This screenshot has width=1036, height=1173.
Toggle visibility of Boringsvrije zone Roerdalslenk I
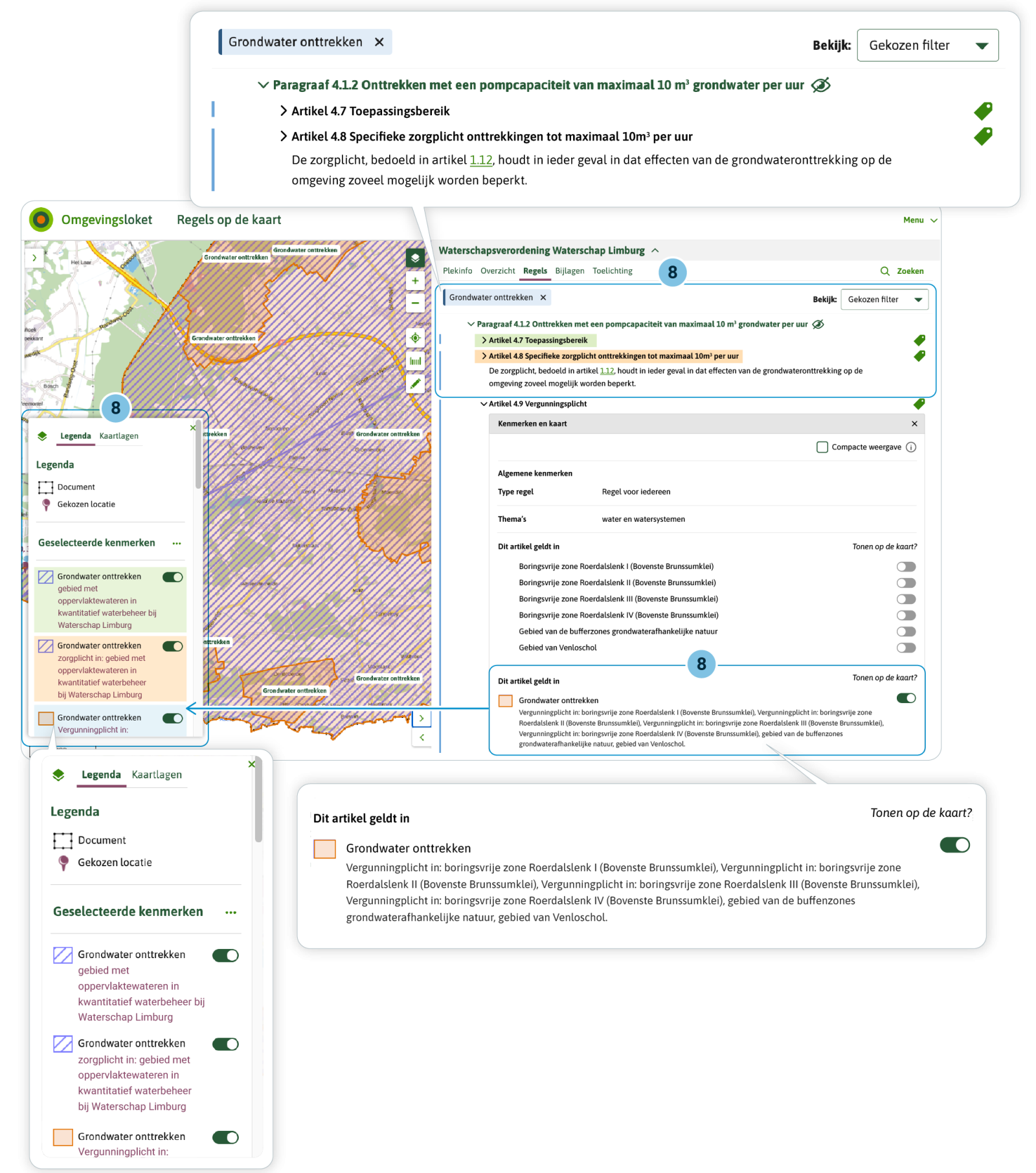coord(906,565)
